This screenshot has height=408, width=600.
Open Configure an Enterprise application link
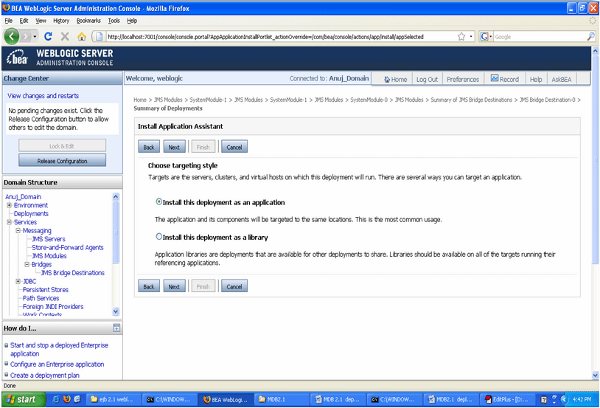tap(57, 364)
